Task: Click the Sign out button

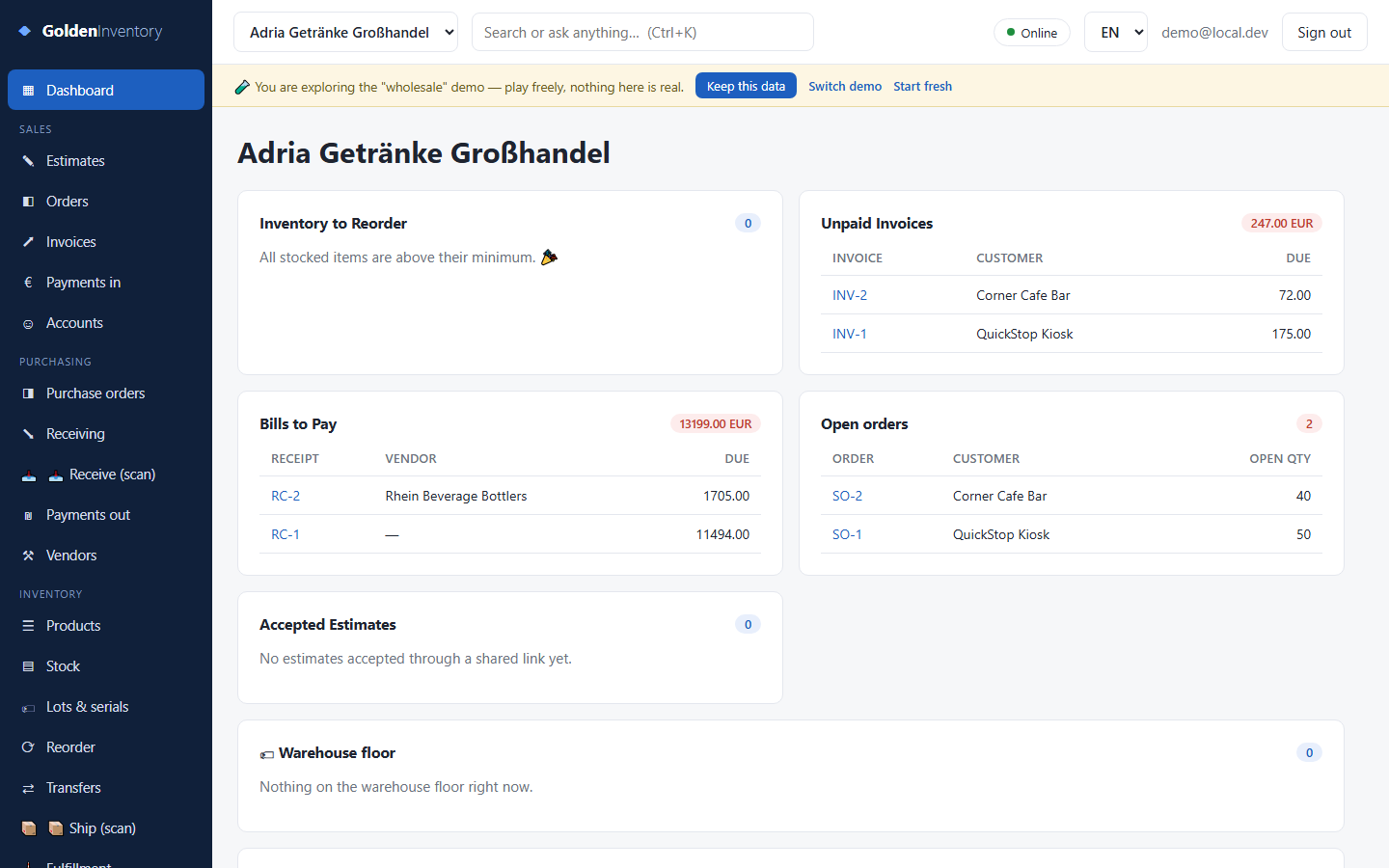Action: pyautogui.click(x=1324, y=32)
